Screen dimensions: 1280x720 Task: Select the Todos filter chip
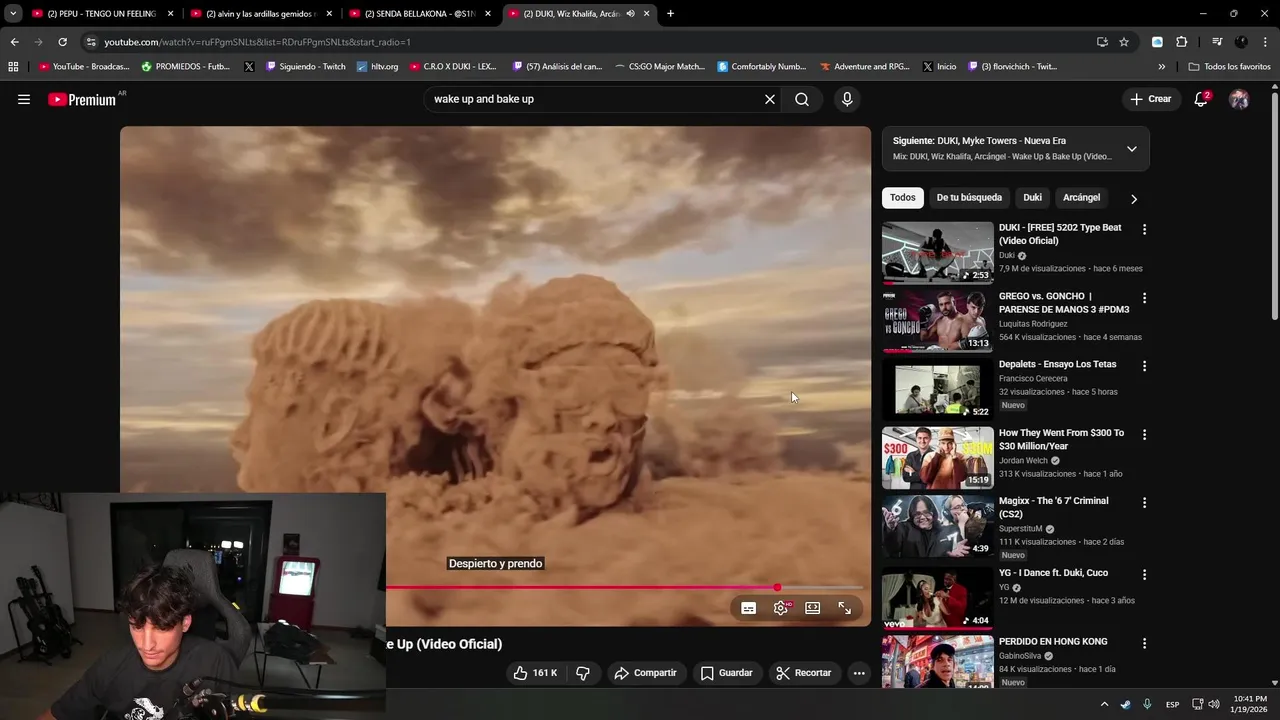click(903, 198)
